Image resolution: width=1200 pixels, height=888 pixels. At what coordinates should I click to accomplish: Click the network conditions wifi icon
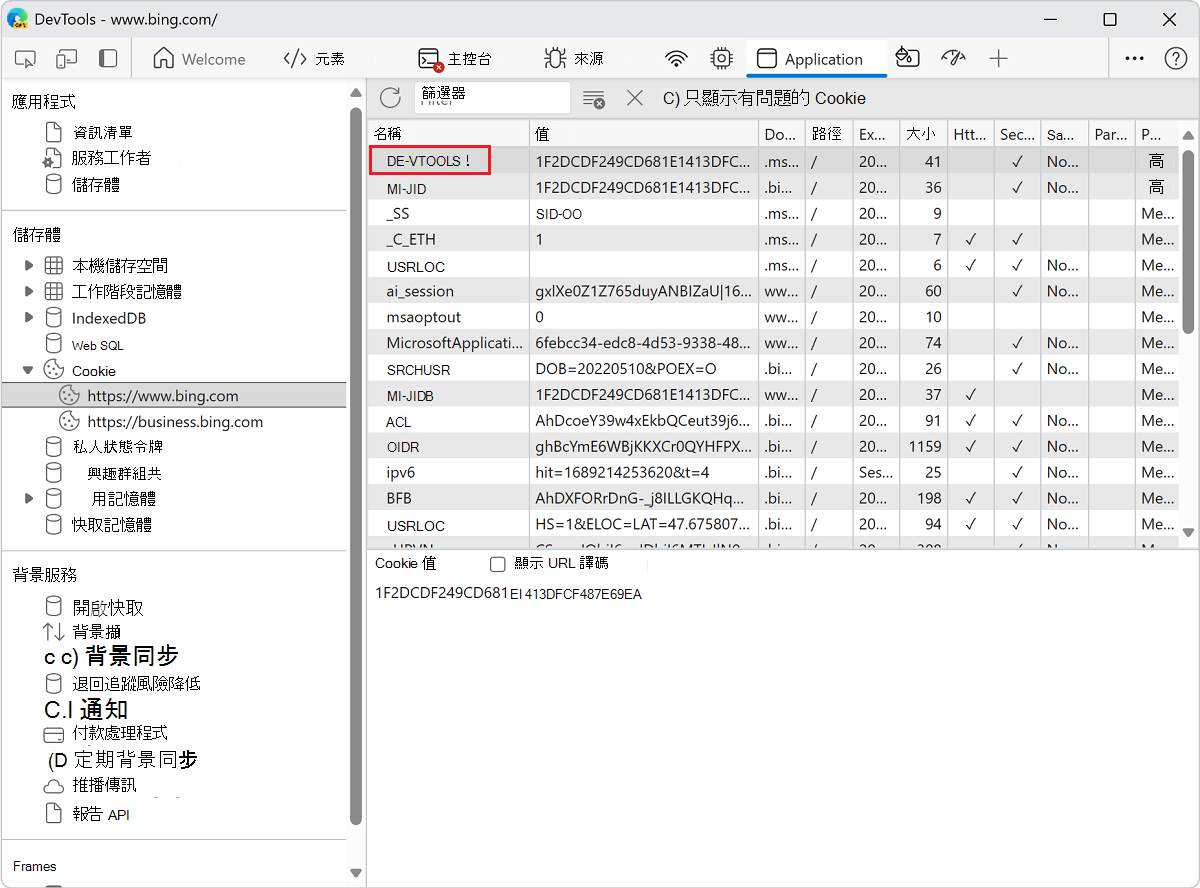[676, 59]
